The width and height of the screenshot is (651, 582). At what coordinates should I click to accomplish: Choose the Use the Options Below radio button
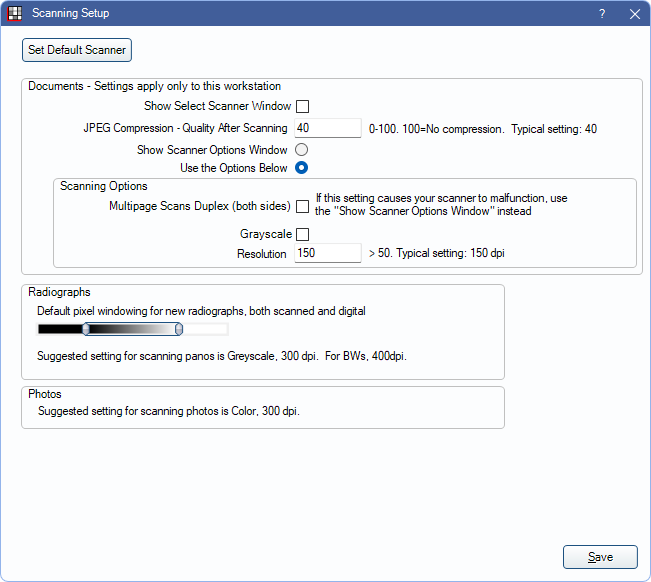pyautogui.click(x=301, y=167)
